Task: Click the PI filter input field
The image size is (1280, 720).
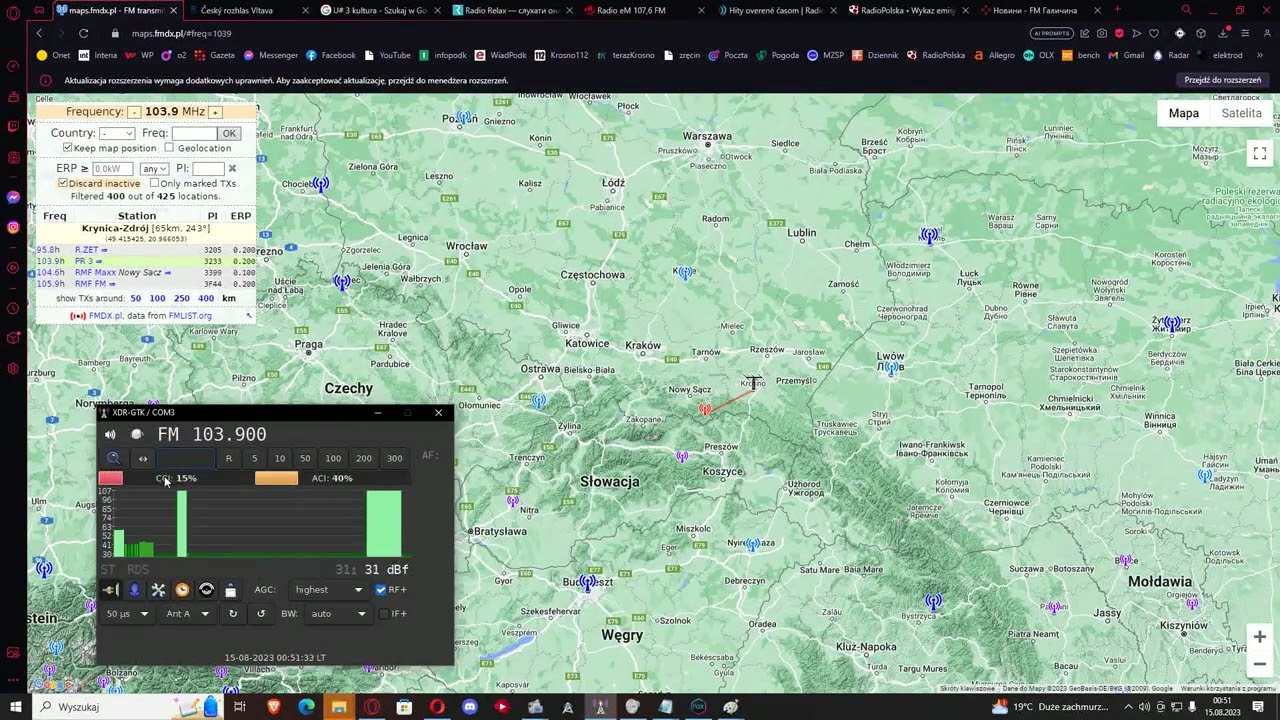Action: [207, 169]
